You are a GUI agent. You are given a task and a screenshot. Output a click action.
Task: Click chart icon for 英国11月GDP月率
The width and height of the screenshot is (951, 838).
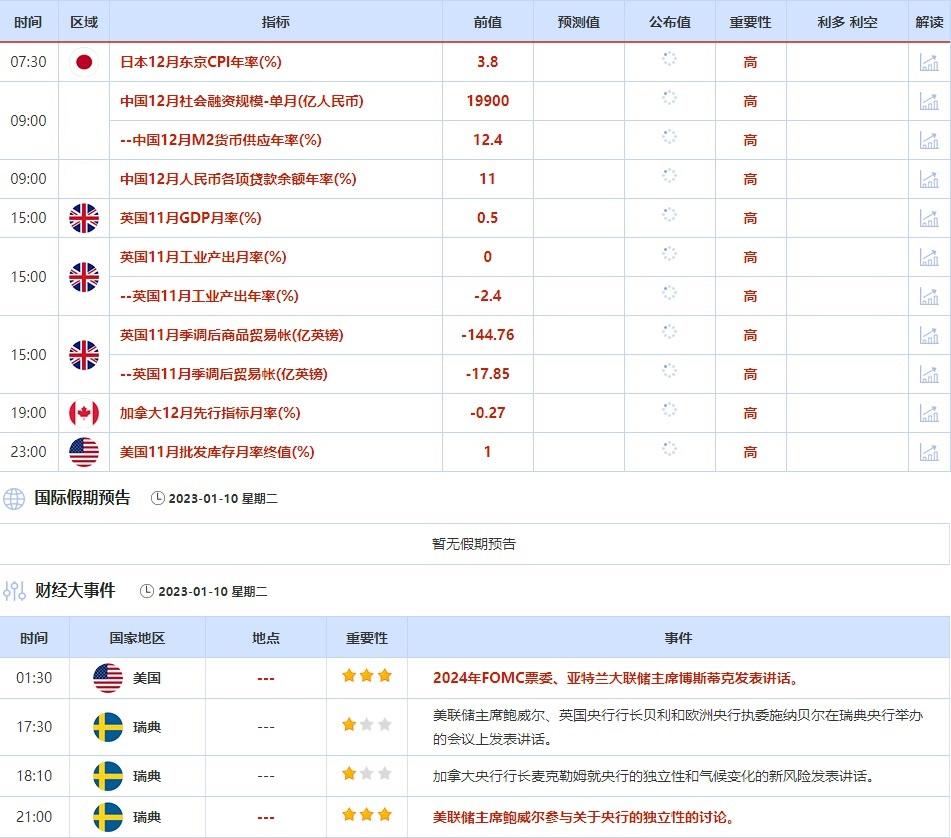tap(929, 218)
